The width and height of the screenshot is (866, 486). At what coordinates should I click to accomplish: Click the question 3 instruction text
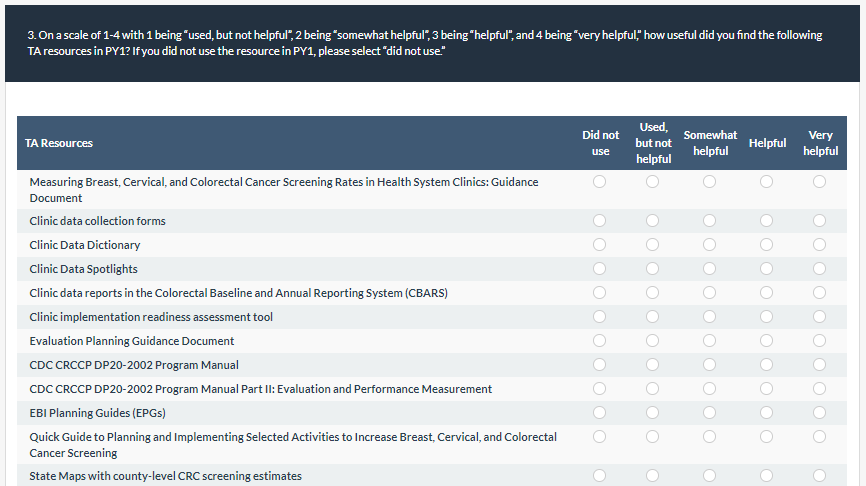tap(425, 42)
